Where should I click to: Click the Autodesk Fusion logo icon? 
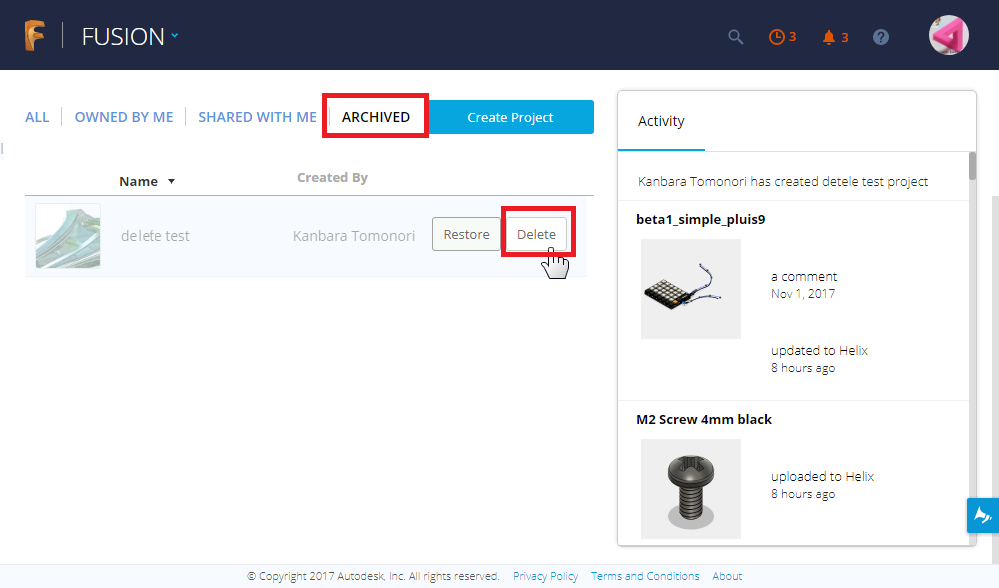click(x=34, y=35)
